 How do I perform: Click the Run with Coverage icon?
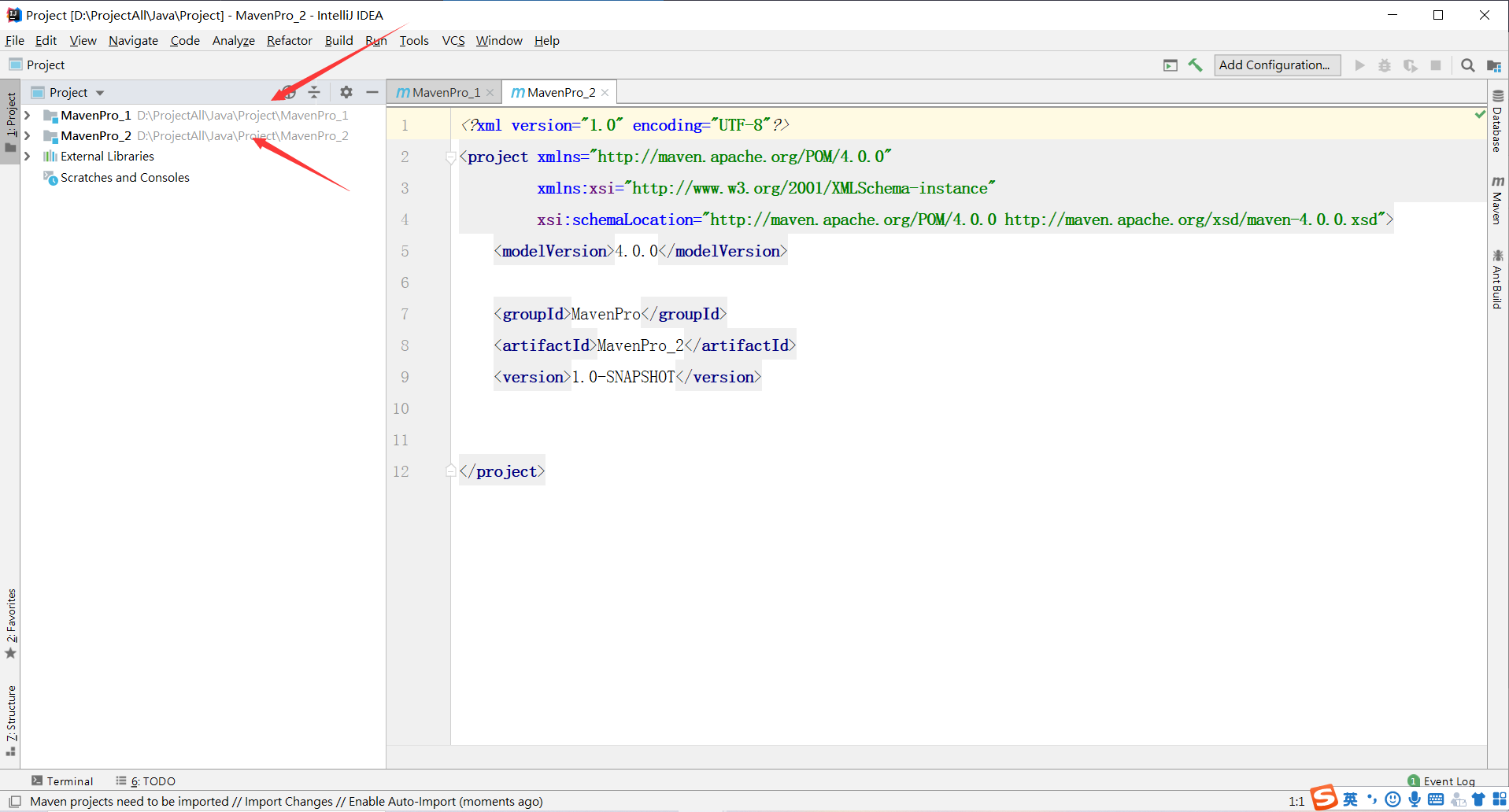[1411, 65]
